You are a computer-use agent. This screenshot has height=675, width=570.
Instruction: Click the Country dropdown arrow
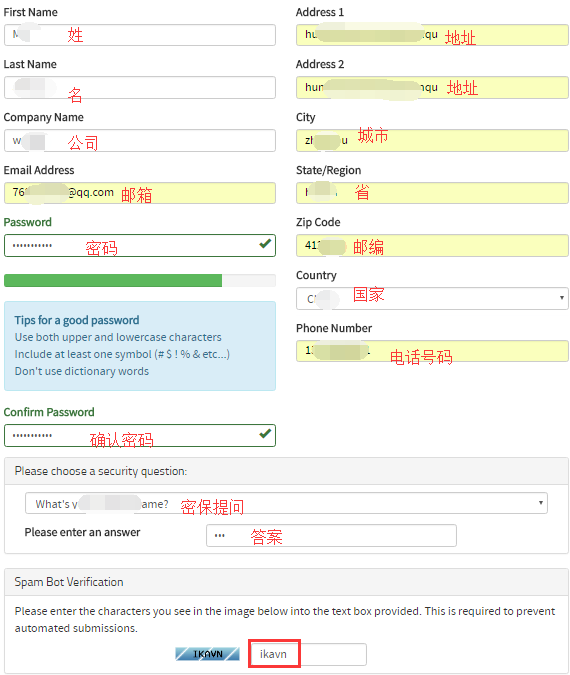click(x=561, y=298)
